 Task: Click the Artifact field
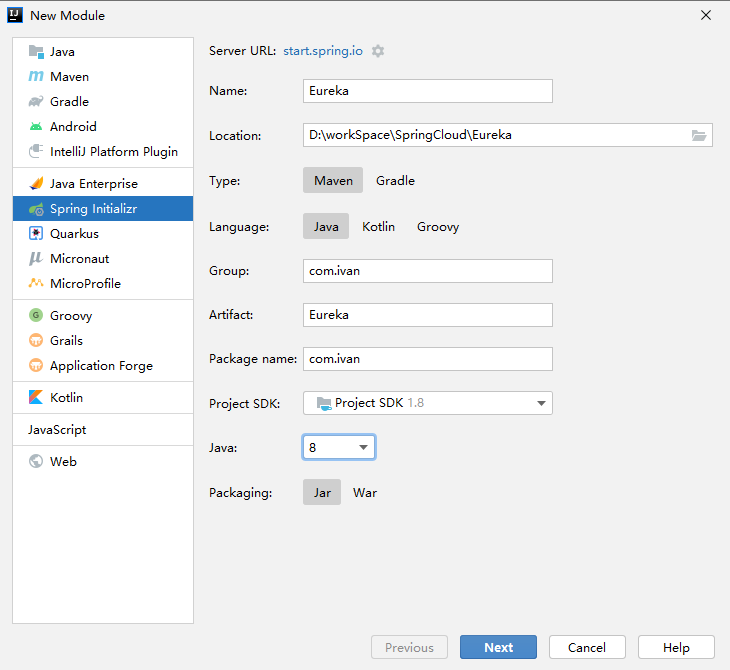[x=428, y=315]
